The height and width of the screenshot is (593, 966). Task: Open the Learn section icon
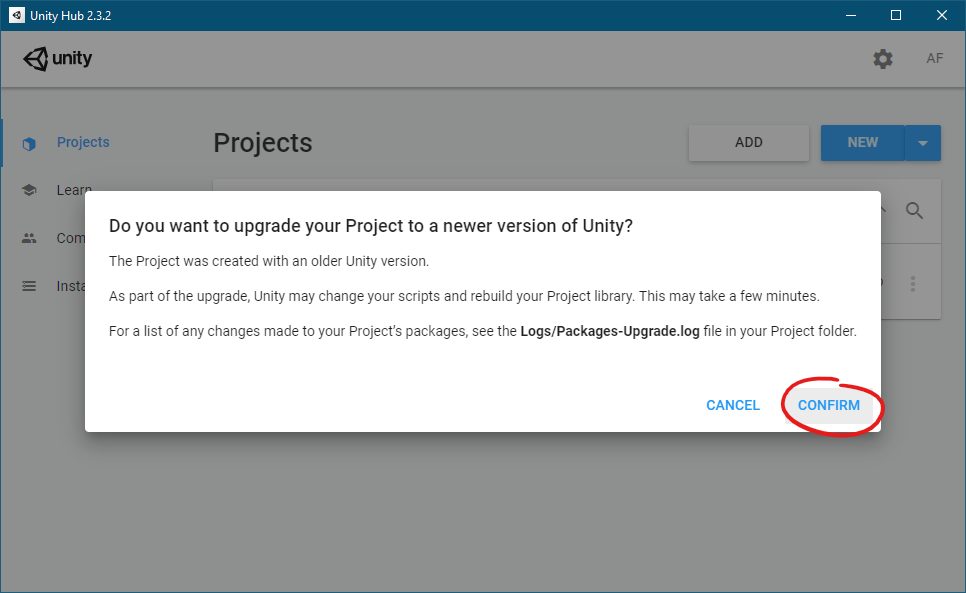click(28, 189)
